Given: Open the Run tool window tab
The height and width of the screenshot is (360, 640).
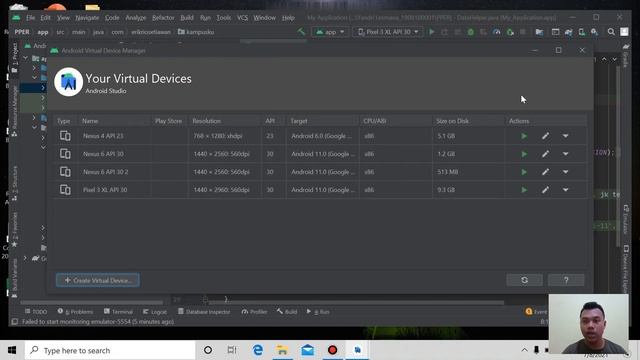Looking at the screenshot, I should click(x=318, y=311).
